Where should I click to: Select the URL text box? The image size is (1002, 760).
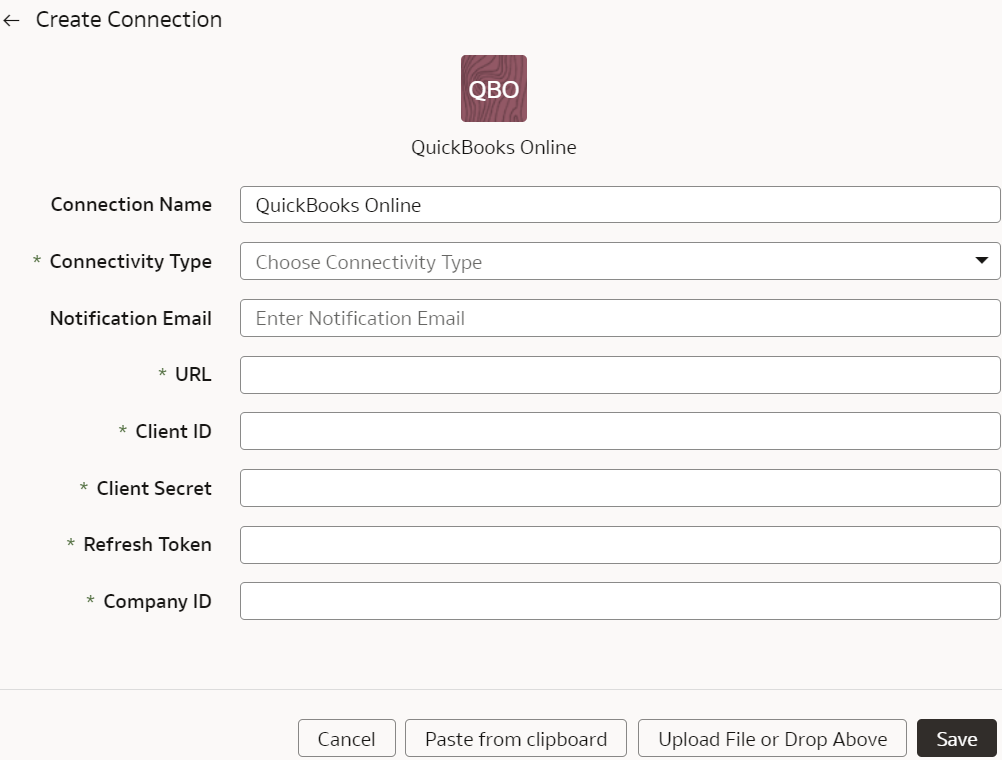point(620,375)
